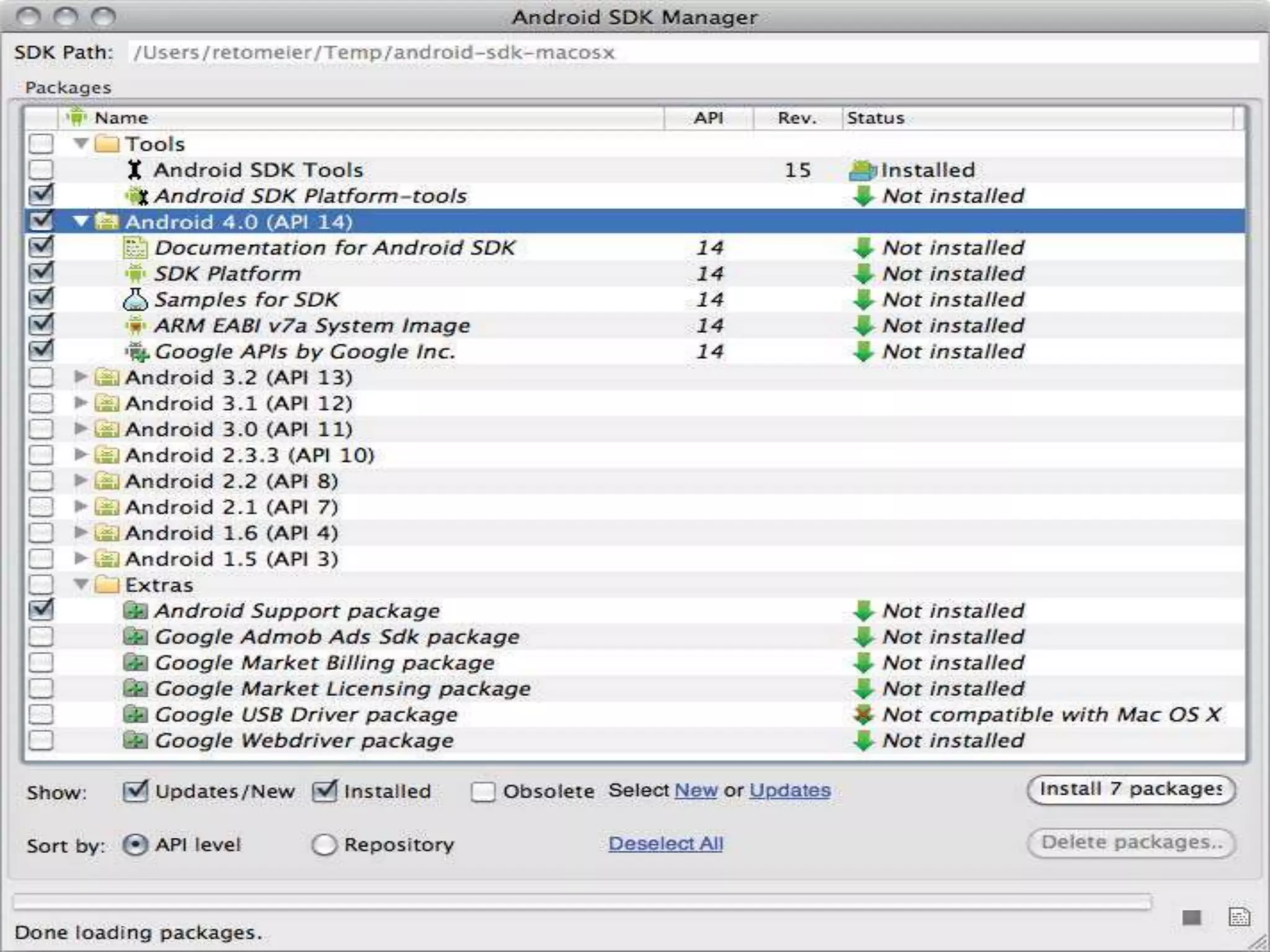Click the Documentation for Android SDK icon

[x=135, y=248]
